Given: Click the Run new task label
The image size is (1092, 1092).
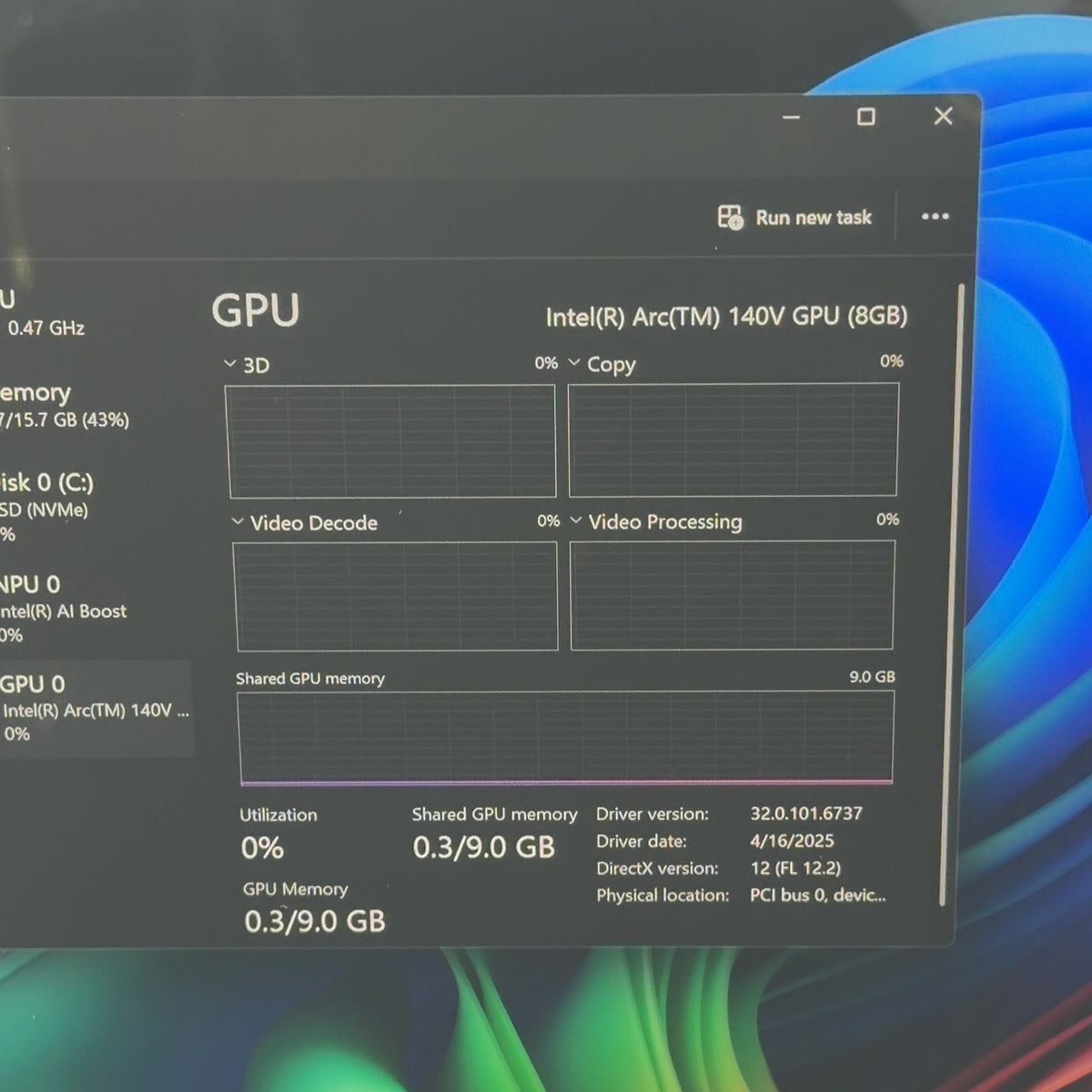Looking at the screenshot, I should (x=814, y=217).
